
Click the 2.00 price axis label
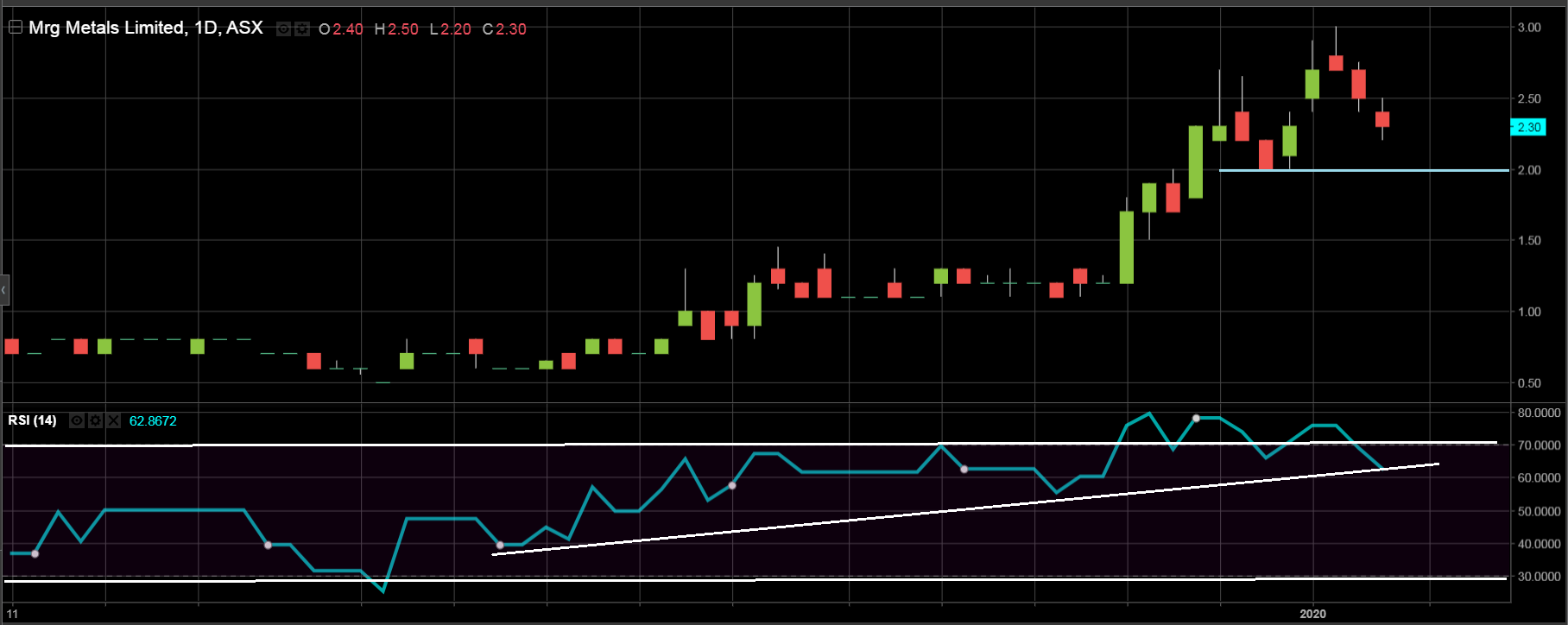[1529, 170]
